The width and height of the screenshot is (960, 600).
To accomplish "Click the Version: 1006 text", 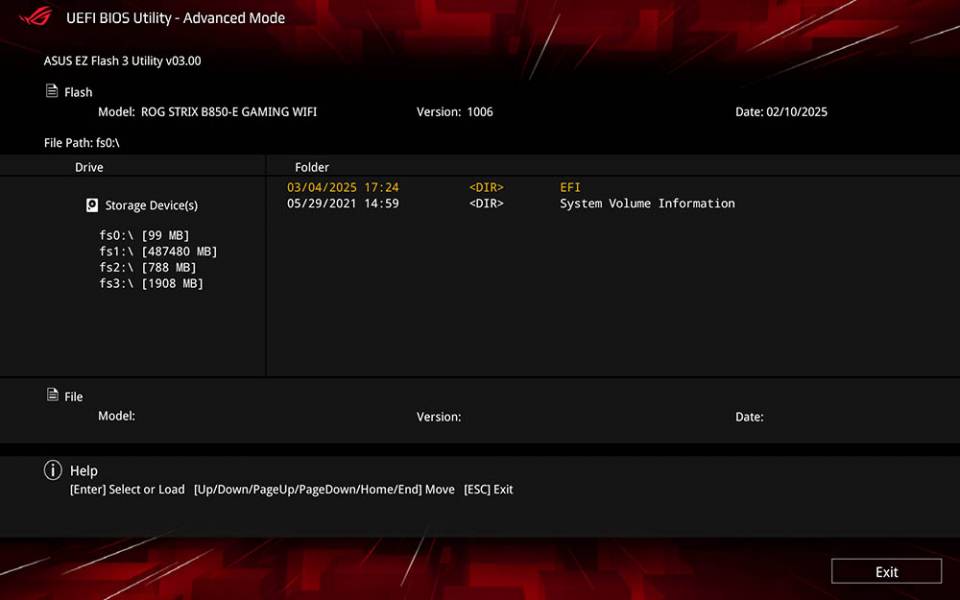I will [454, 111].
